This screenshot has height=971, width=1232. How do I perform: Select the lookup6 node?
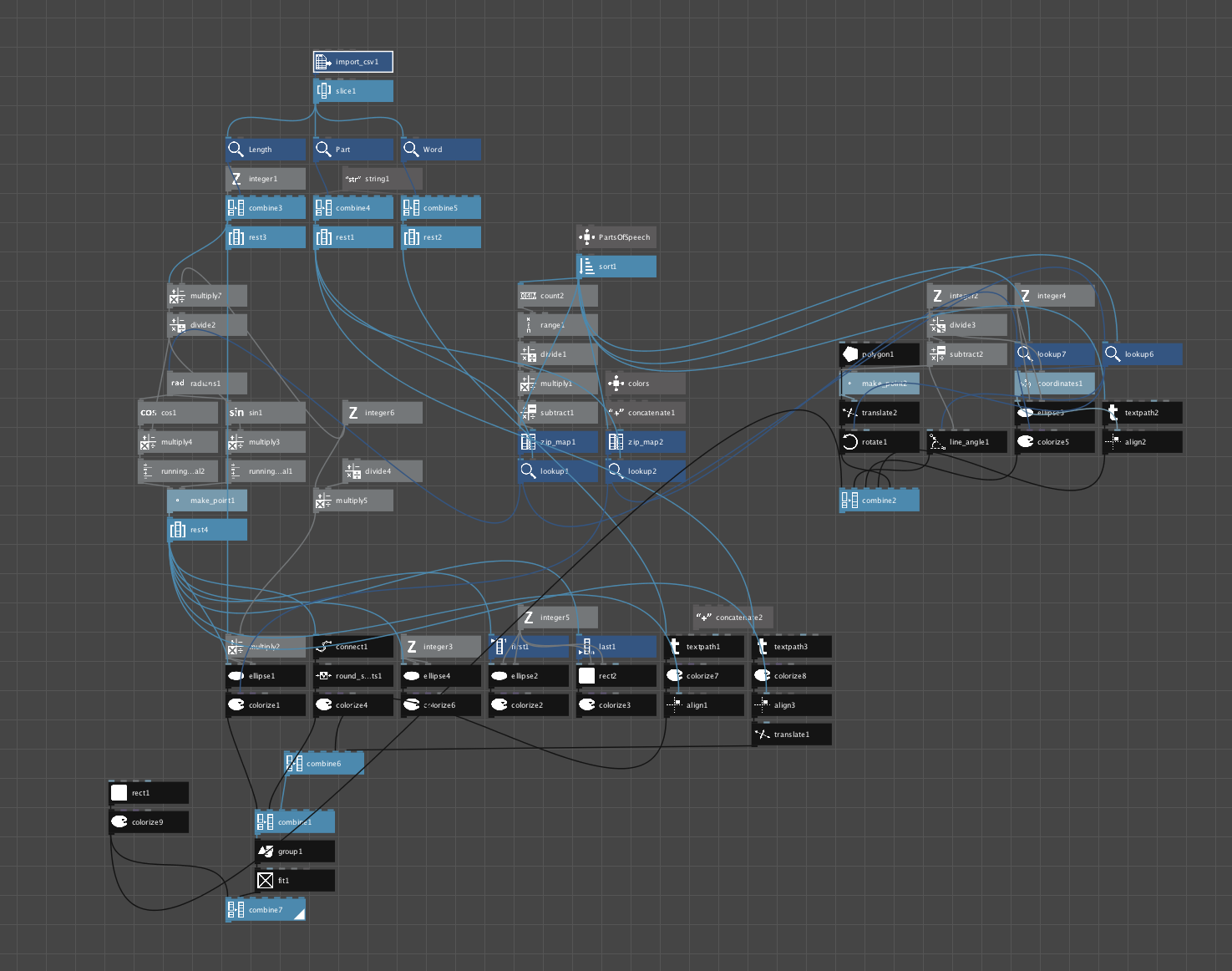pyautogui.click(x=1143, y=354)
